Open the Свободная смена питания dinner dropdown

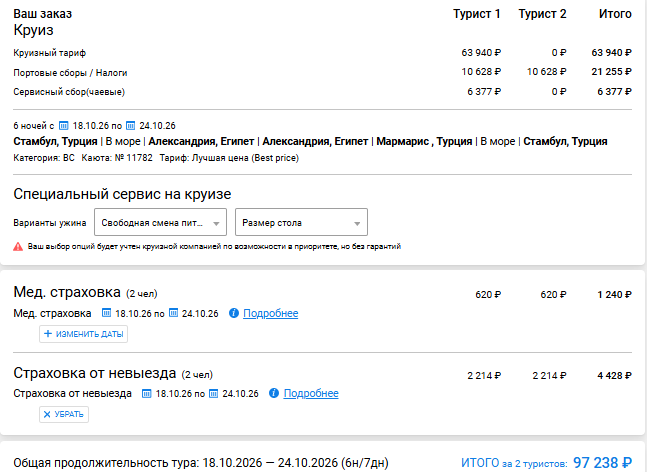[x=161, y=222]
